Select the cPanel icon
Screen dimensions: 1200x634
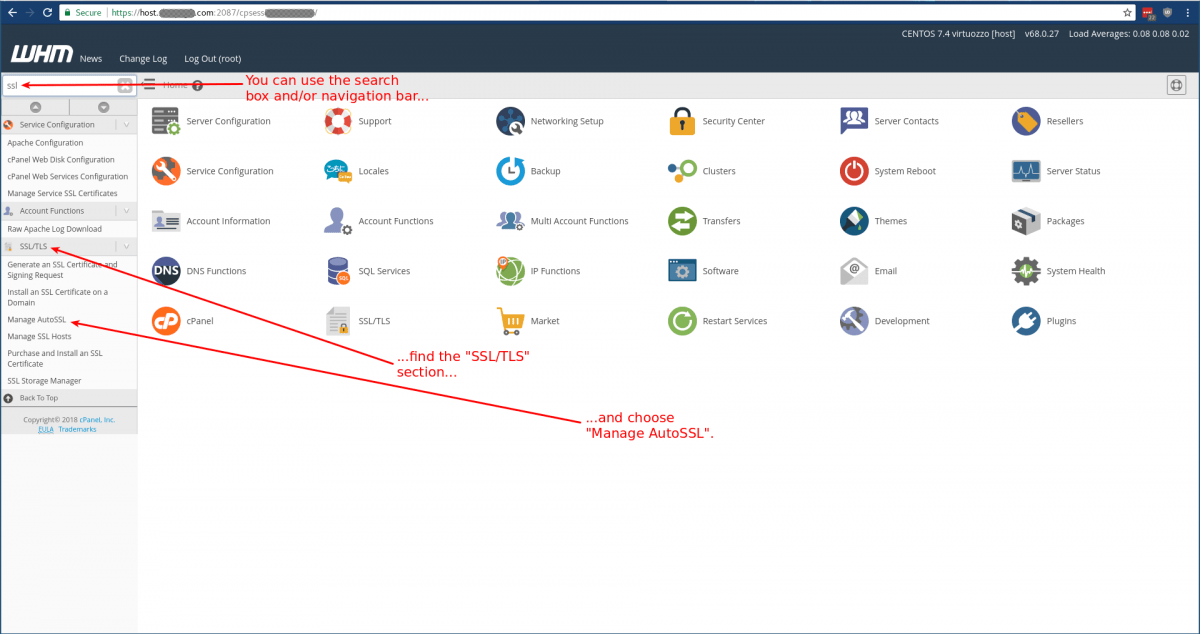(x=165, y=320)
